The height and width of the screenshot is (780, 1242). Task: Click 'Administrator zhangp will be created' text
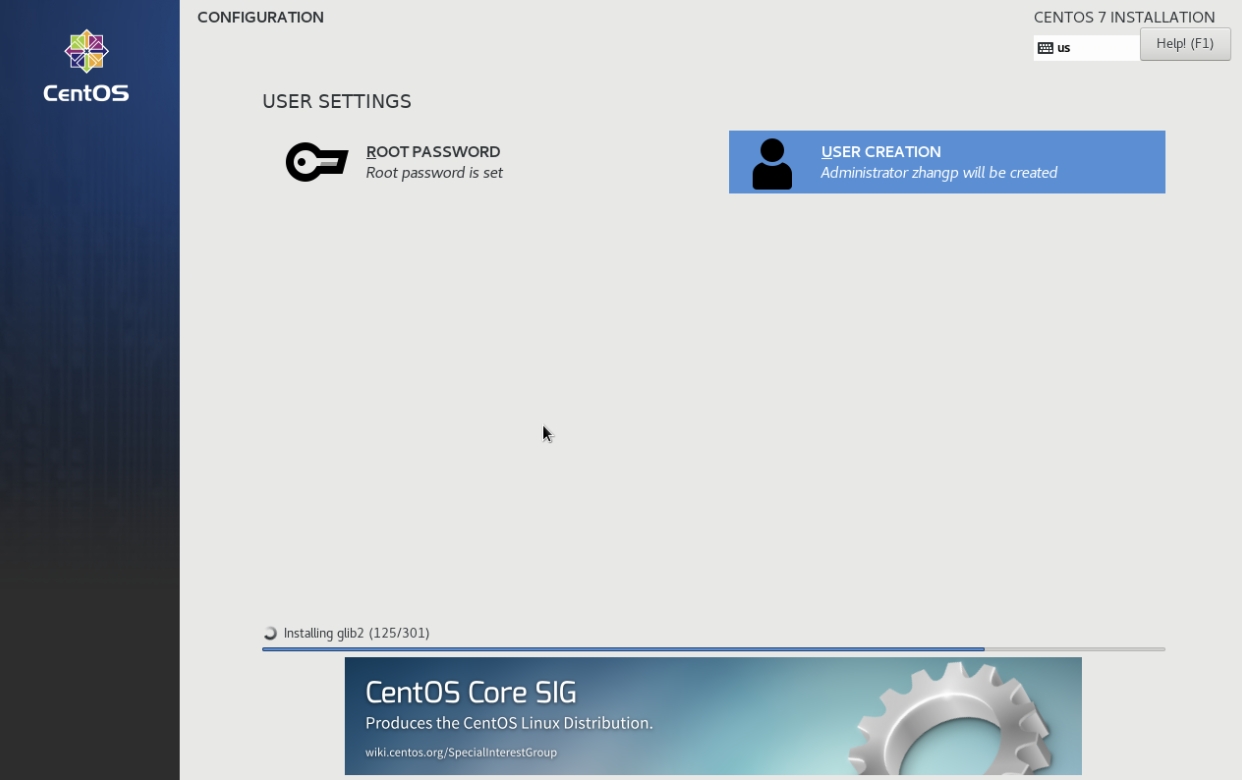pyautogui.click(x=939, y=173)
